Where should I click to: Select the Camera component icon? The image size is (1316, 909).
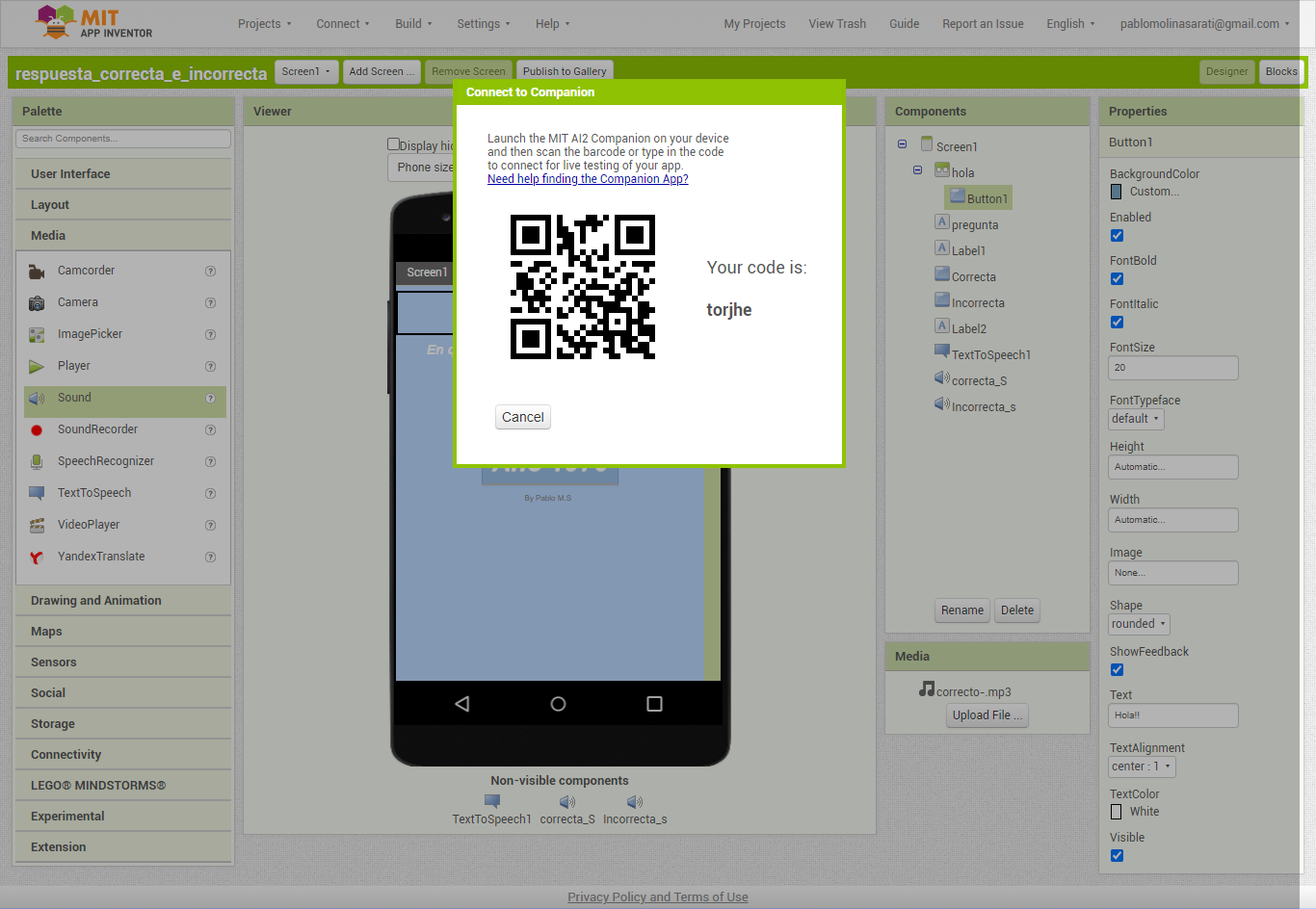point(37,303)
